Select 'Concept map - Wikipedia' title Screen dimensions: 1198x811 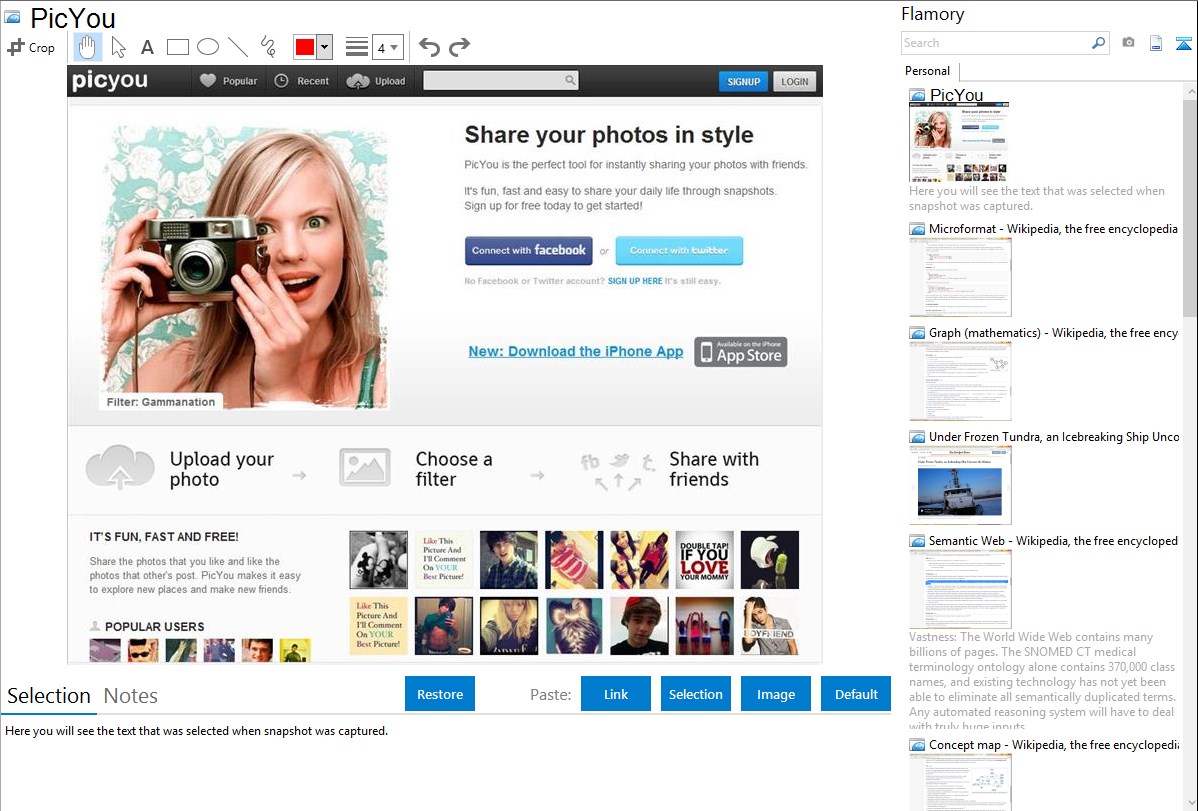pos(1053,745)
